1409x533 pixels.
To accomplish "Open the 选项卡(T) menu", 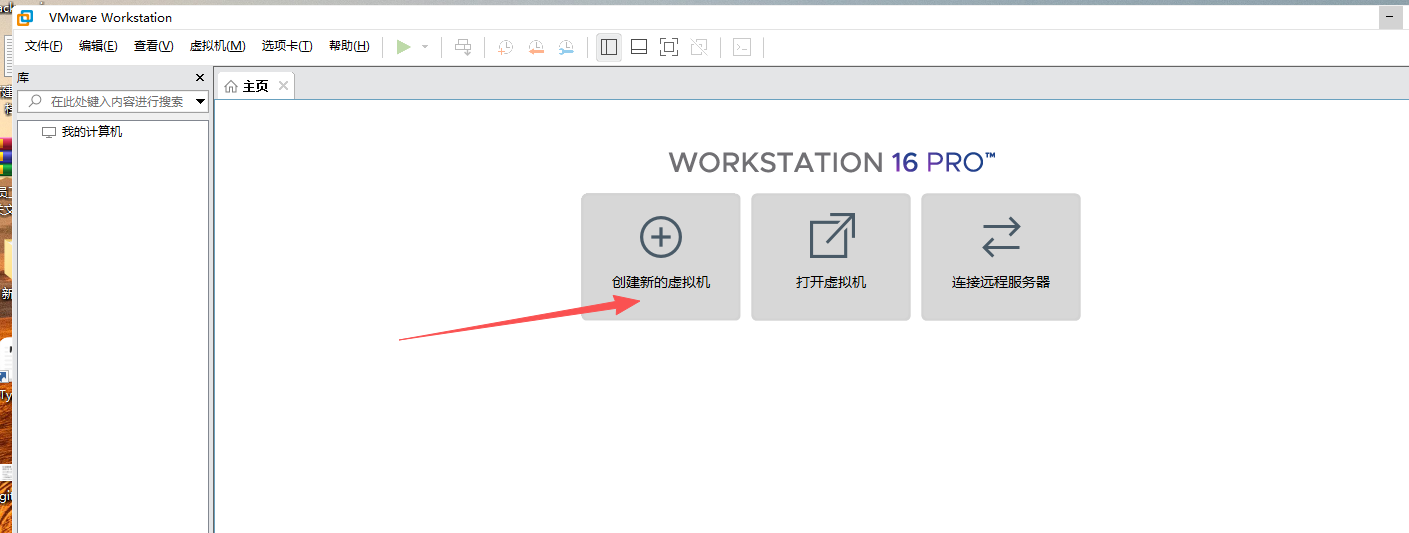I will click(287, 46).
